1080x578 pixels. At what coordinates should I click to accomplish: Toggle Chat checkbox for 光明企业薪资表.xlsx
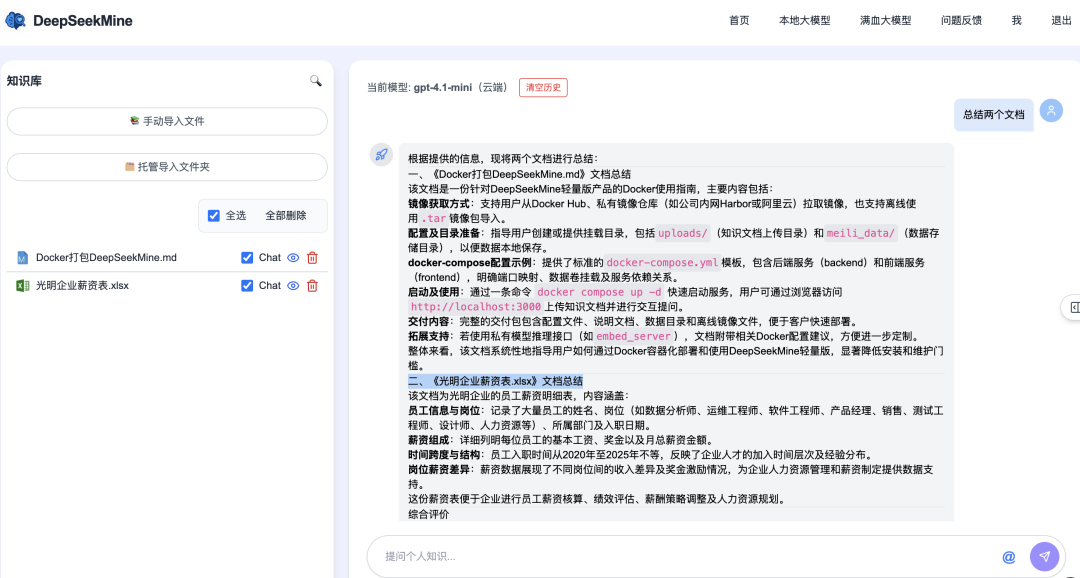coord(247,285)
